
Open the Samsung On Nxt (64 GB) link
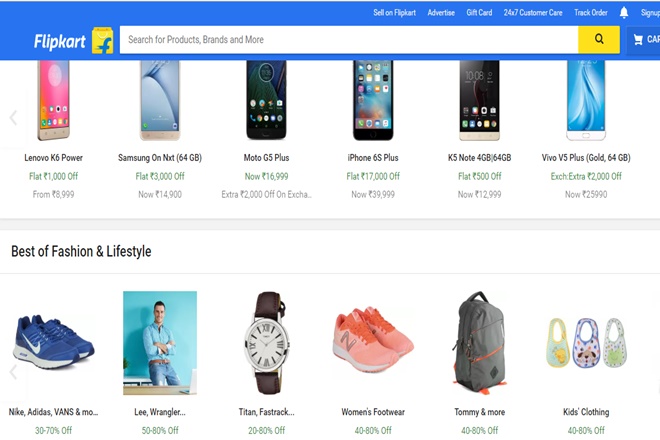(160, 157)
